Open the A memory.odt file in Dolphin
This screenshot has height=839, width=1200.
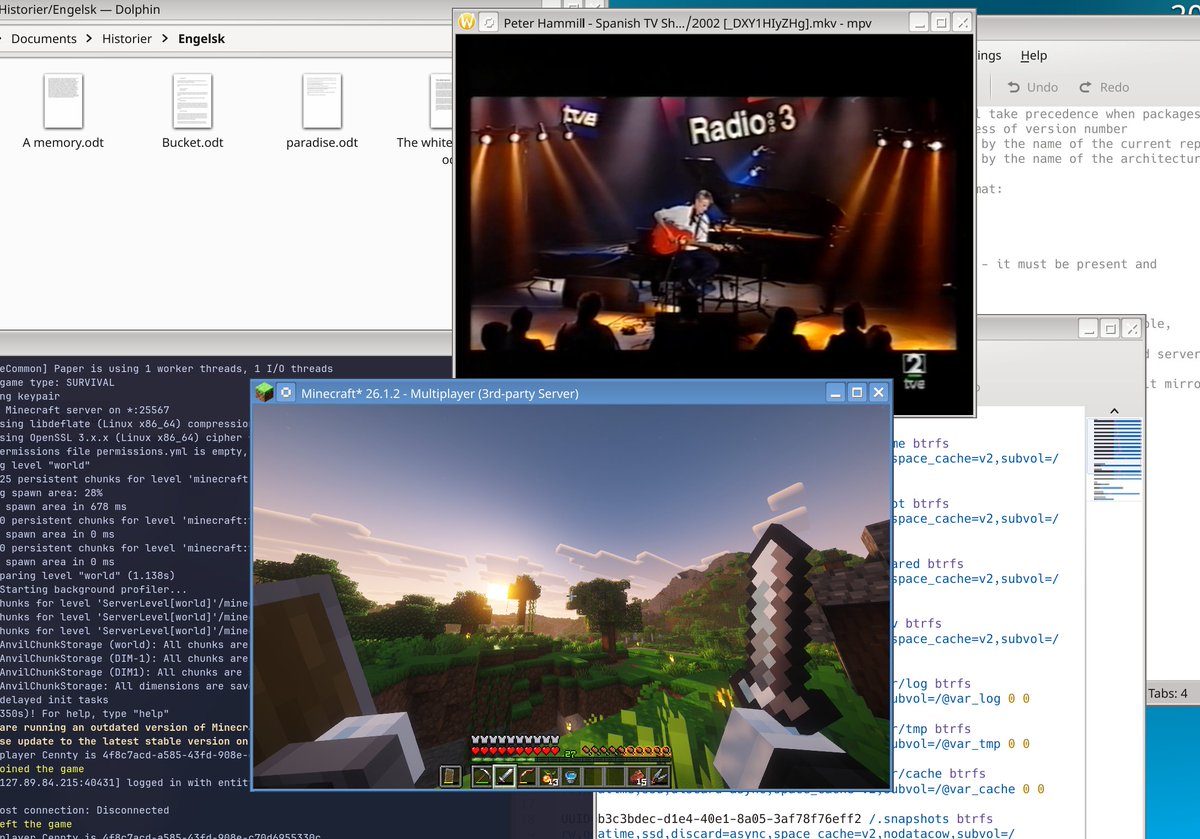click(x=63, y=110)
